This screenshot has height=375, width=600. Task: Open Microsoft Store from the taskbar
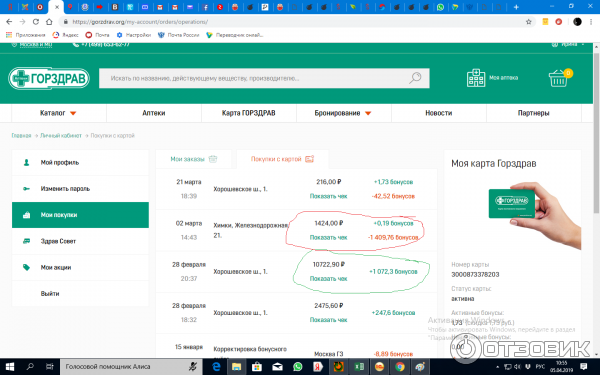[x=256, y=367]
